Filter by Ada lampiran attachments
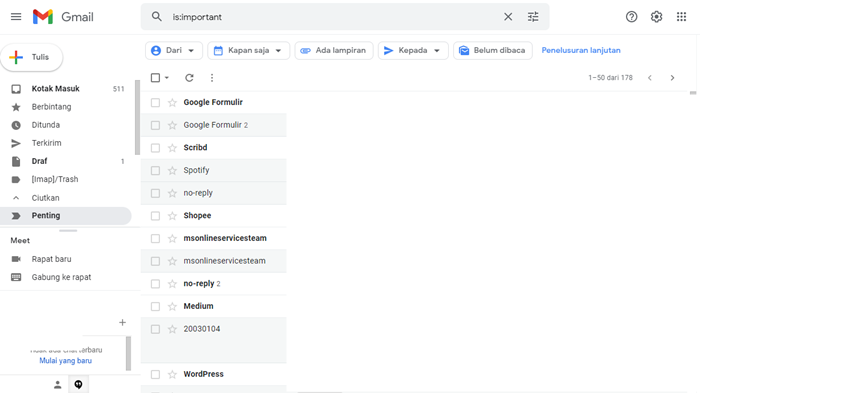The image size is (860, 393). tap(334, 50)
